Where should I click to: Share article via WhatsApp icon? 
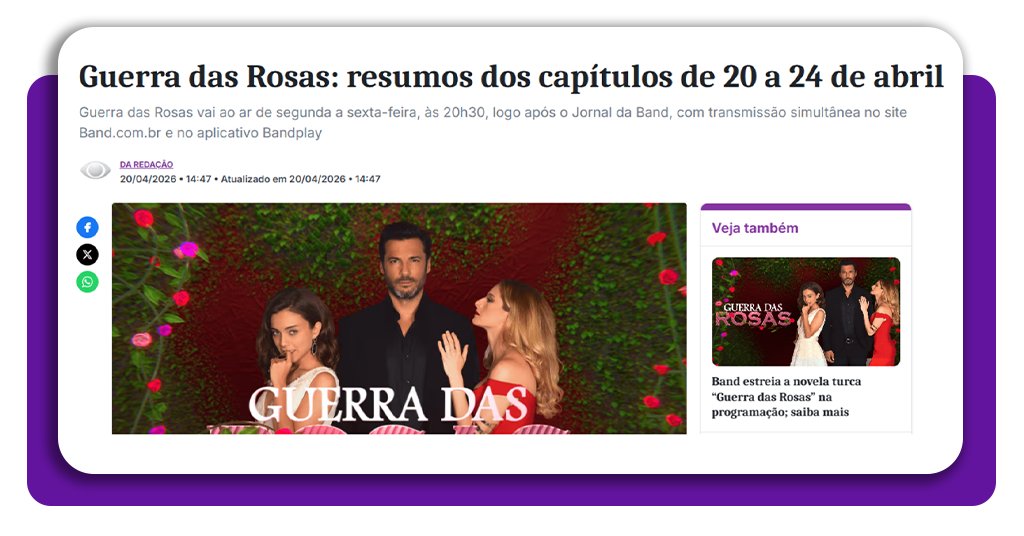pyautogui.click(x=88, y=282)
